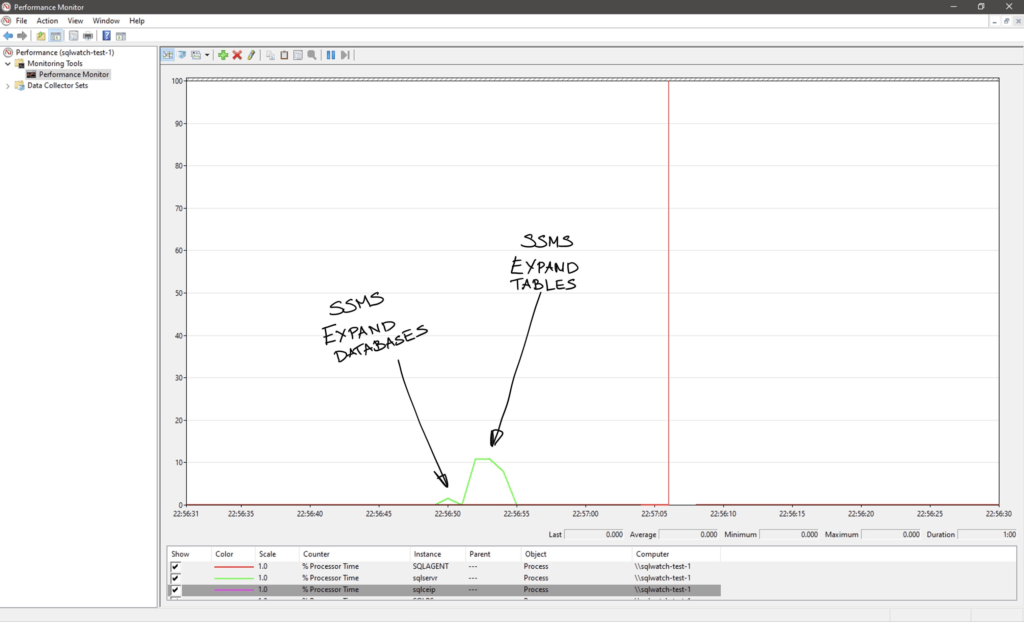Click the Zoom magnifier icon
The image size is (1024, 622).
pyautogui.click(x=312, y=55)
